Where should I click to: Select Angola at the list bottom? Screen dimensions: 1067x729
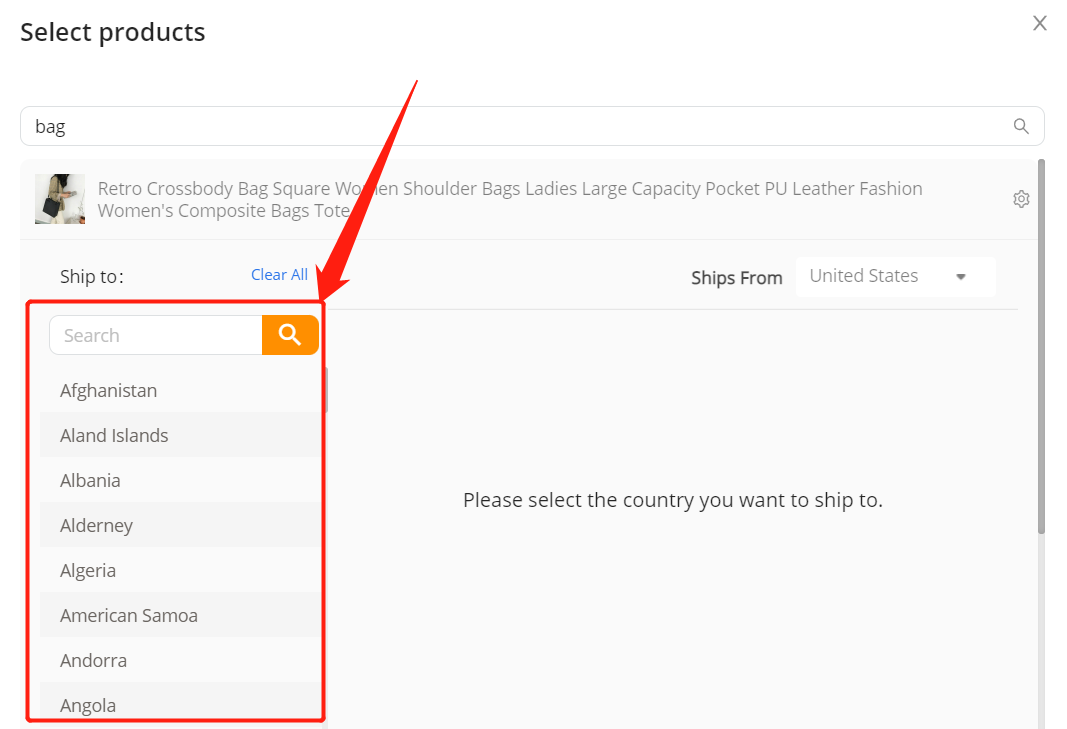tap(180, 704)
